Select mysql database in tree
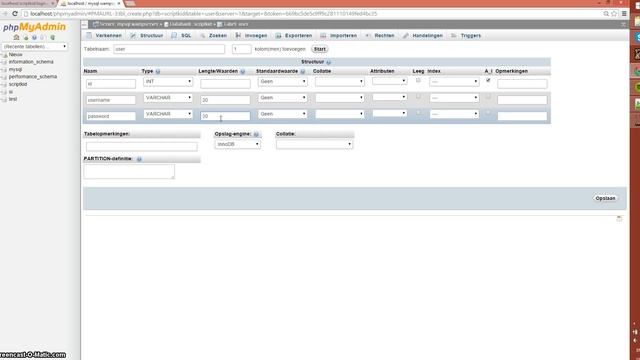The image size is (640, 360). (x=16, y=69)
